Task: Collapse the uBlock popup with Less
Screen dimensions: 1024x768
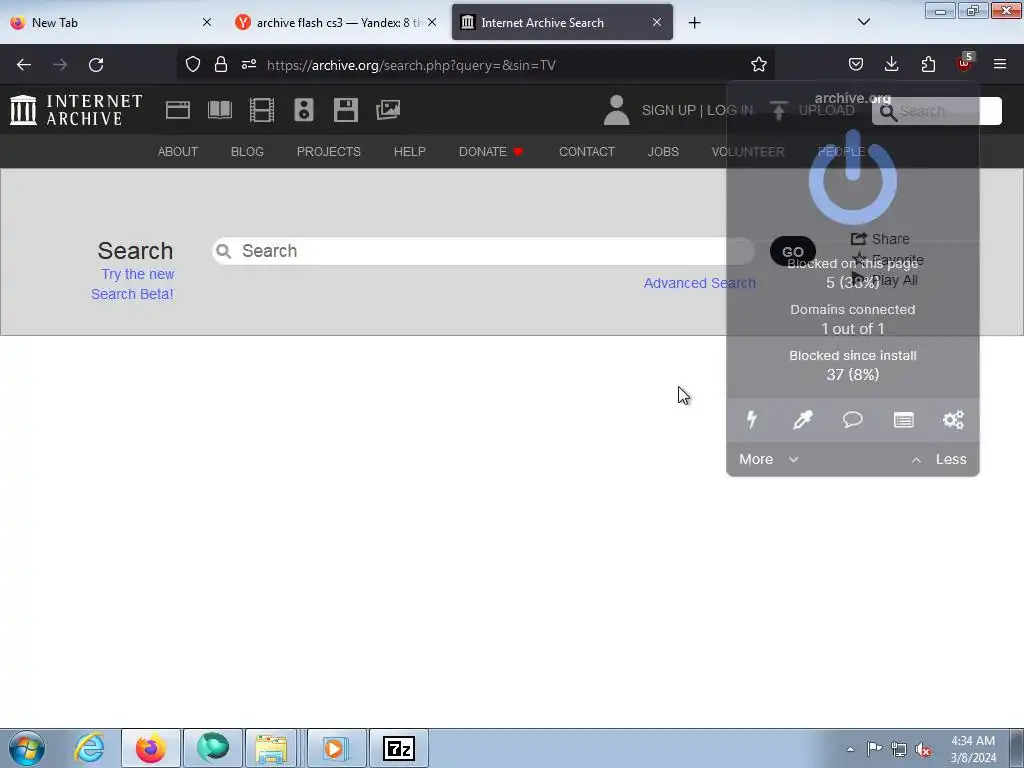Action: (x=939, y=459)
